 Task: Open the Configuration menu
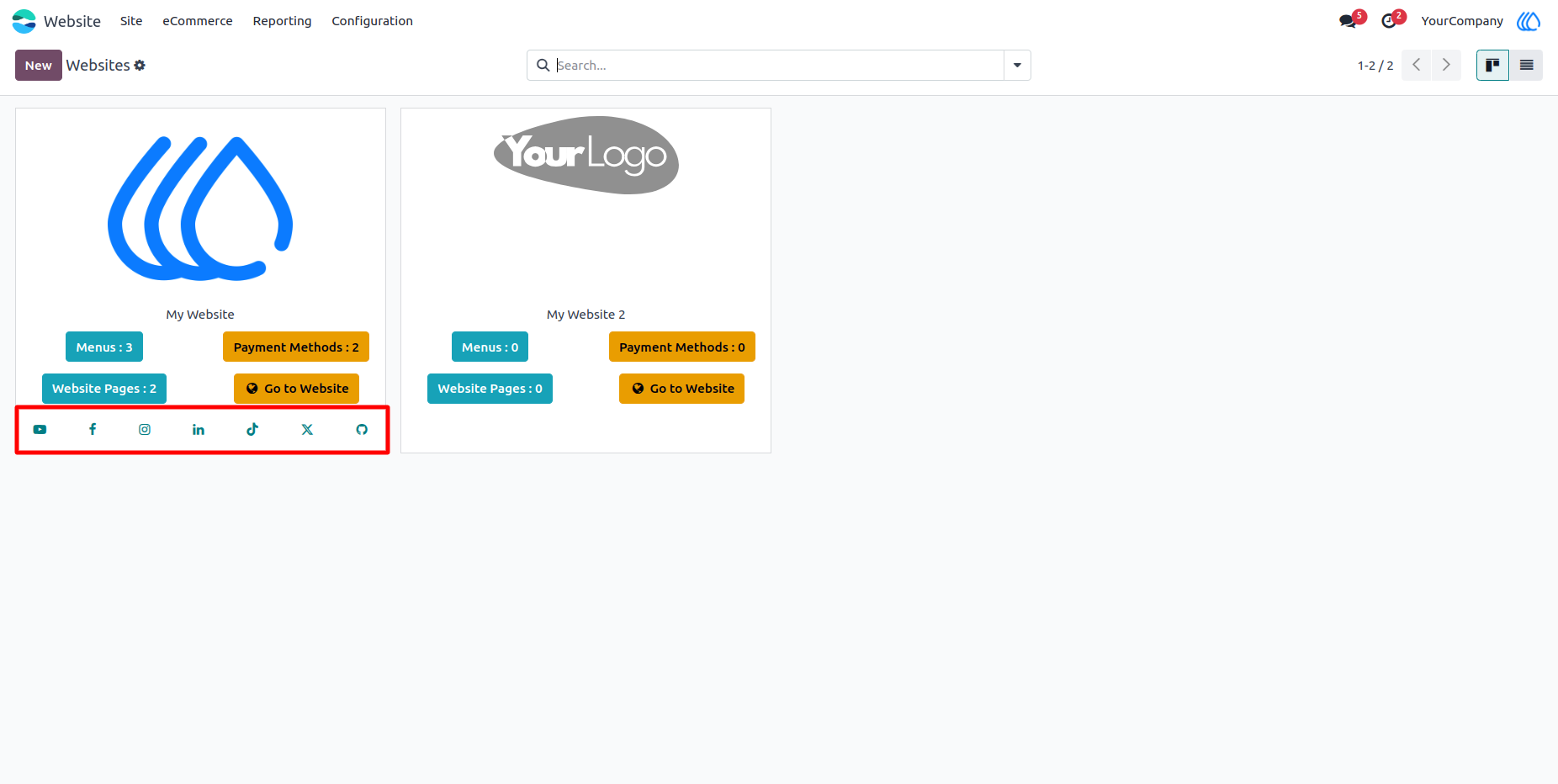[372, 21]
